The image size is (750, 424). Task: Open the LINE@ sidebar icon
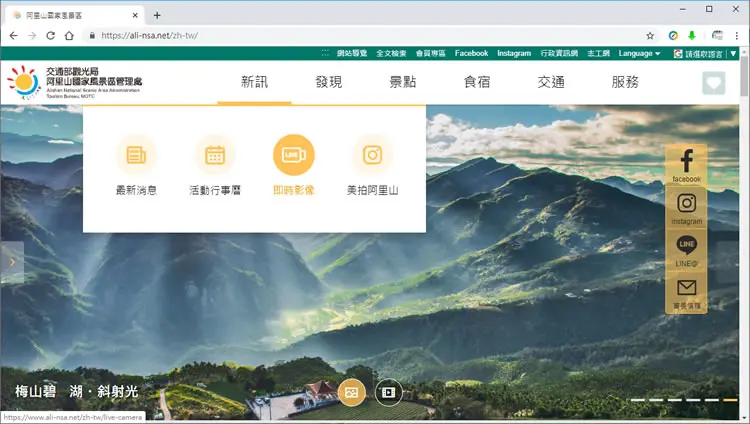pyautogui.click(x=686, y=250)
